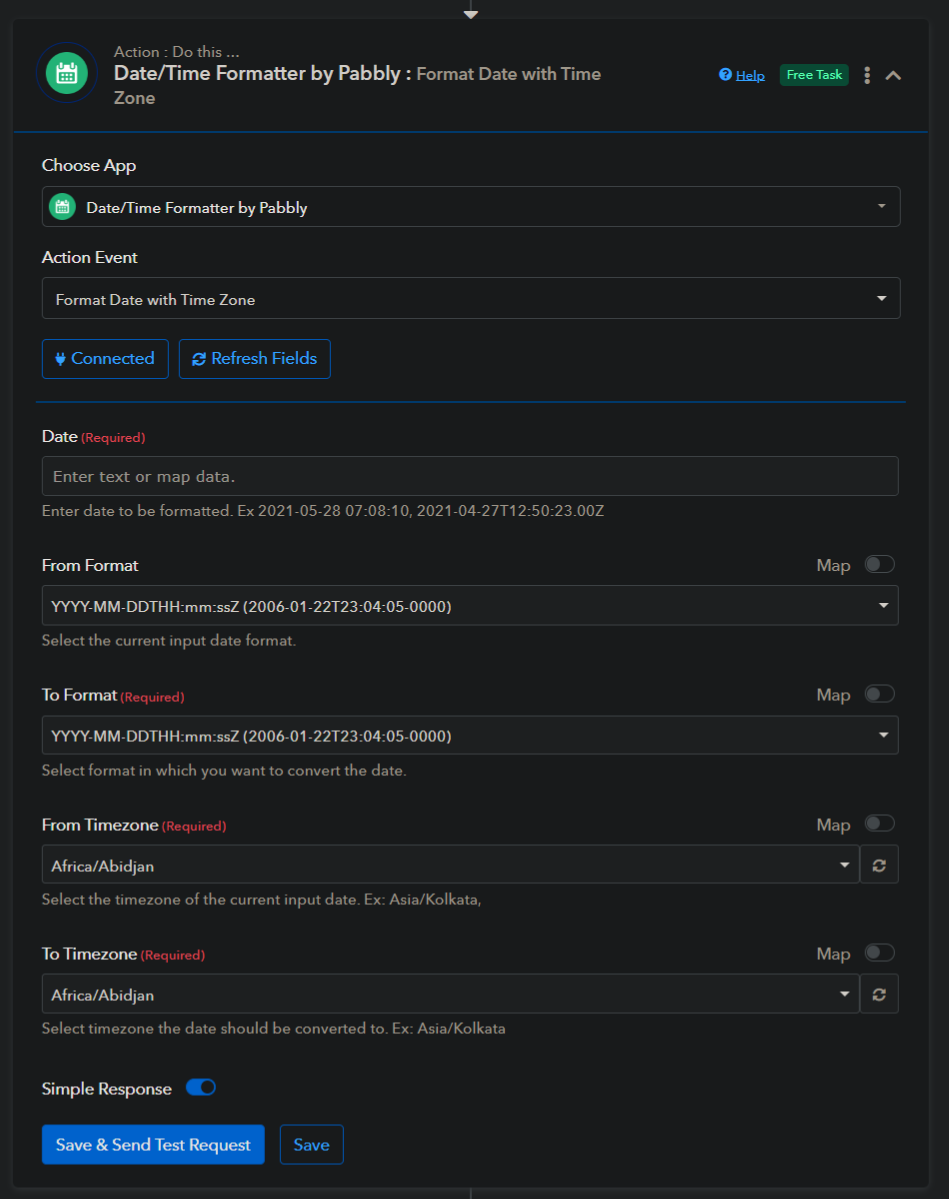Click the Help question mark icon

[725, 75]
